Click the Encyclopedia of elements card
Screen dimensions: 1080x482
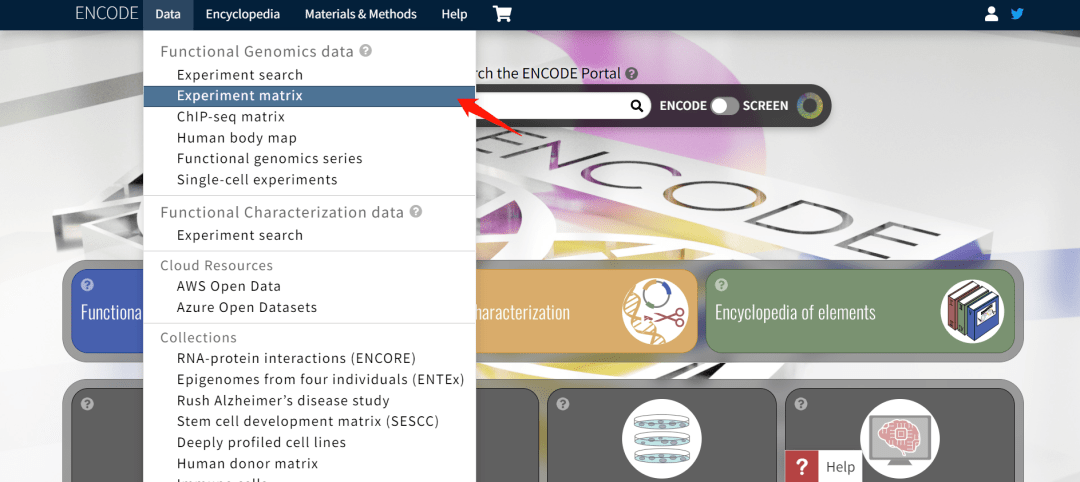point(859,313)
